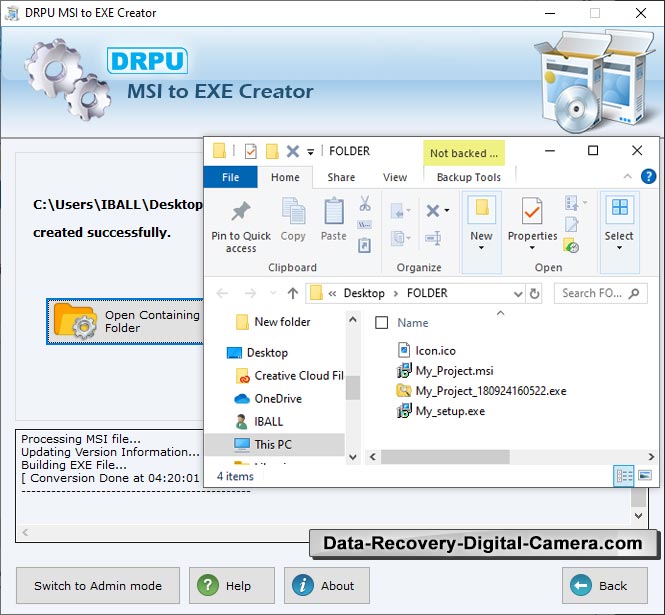Click the Up one level arrow
This screenshot has height=615, width=665.
[293, 293]
